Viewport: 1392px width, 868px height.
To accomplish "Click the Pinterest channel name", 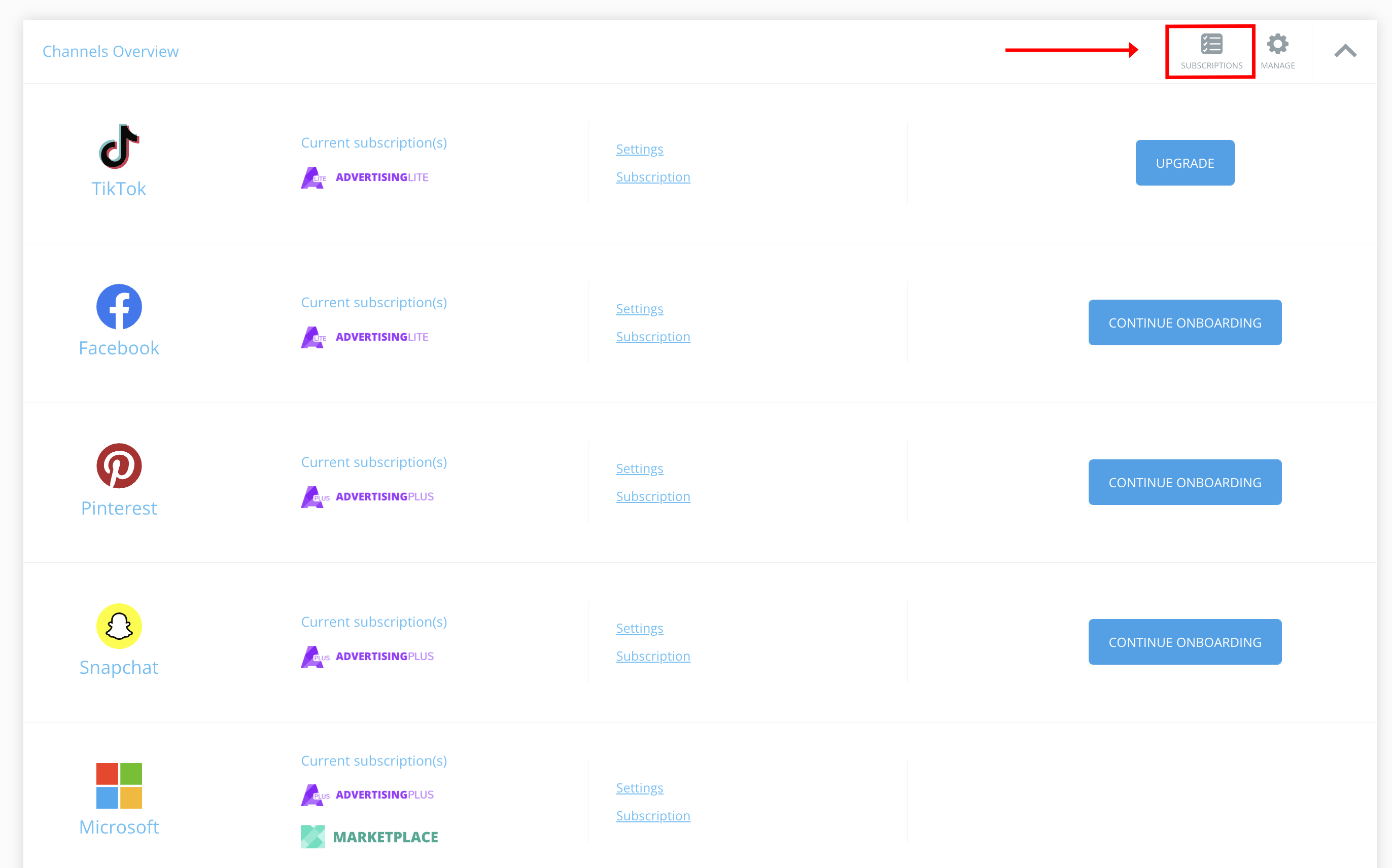I will [x=119, y=508].
